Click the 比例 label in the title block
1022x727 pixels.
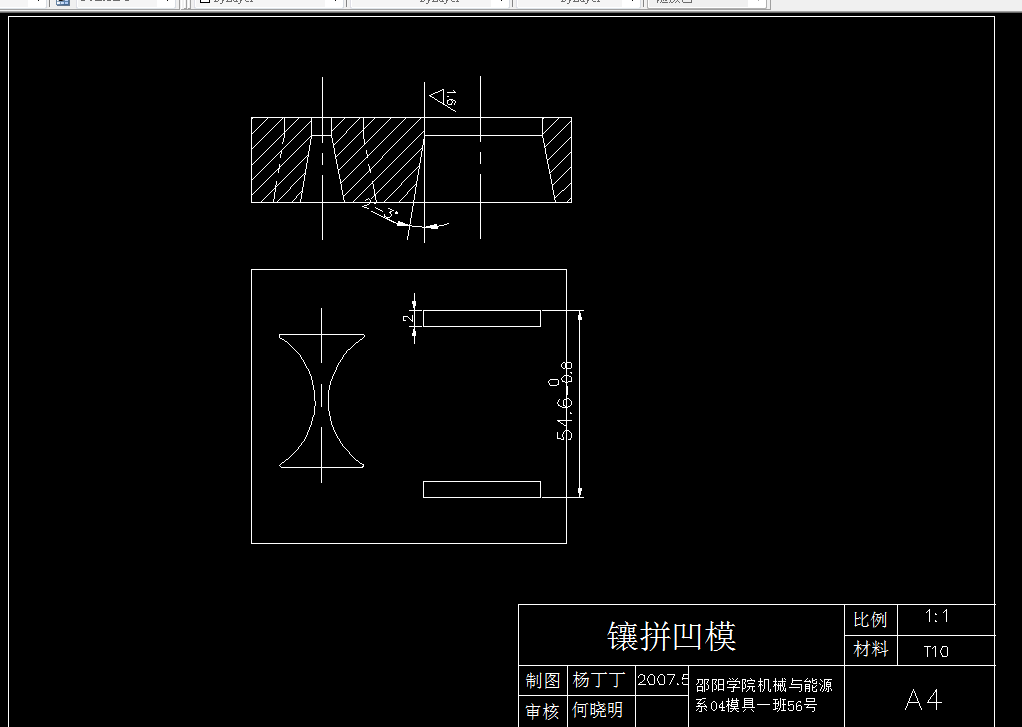[x=870, y=619]
